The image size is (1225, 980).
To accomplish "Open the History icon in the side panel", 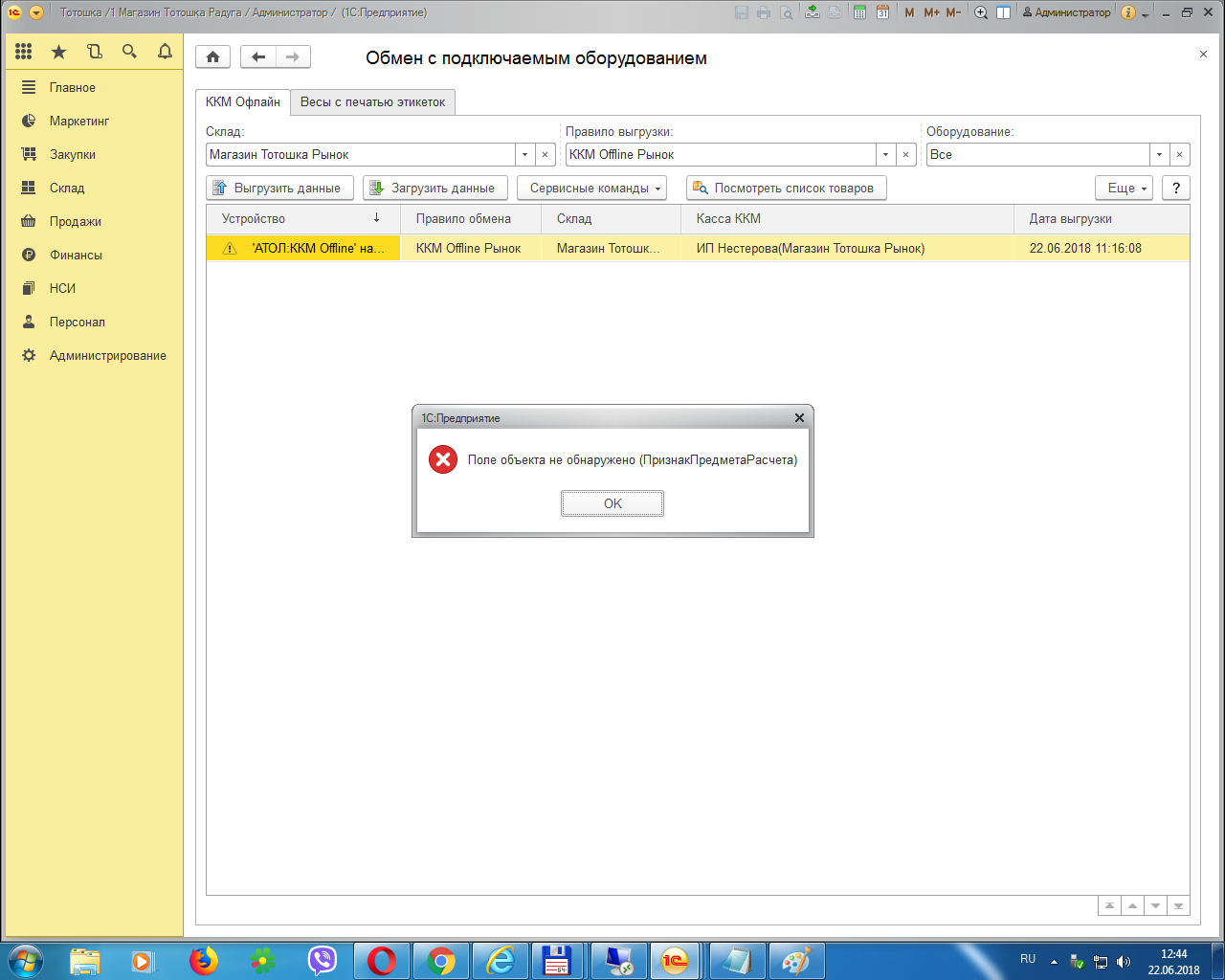I will (x=95, y=52).
